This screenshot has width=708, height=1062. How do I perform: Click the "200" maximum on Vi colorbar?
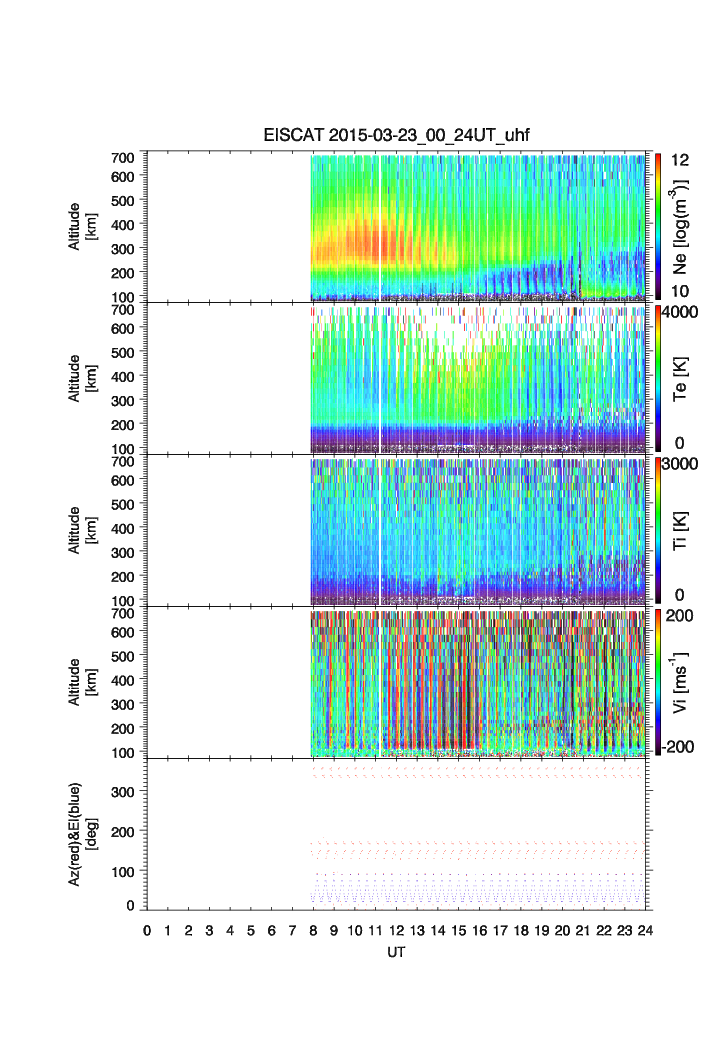point(680,615)
